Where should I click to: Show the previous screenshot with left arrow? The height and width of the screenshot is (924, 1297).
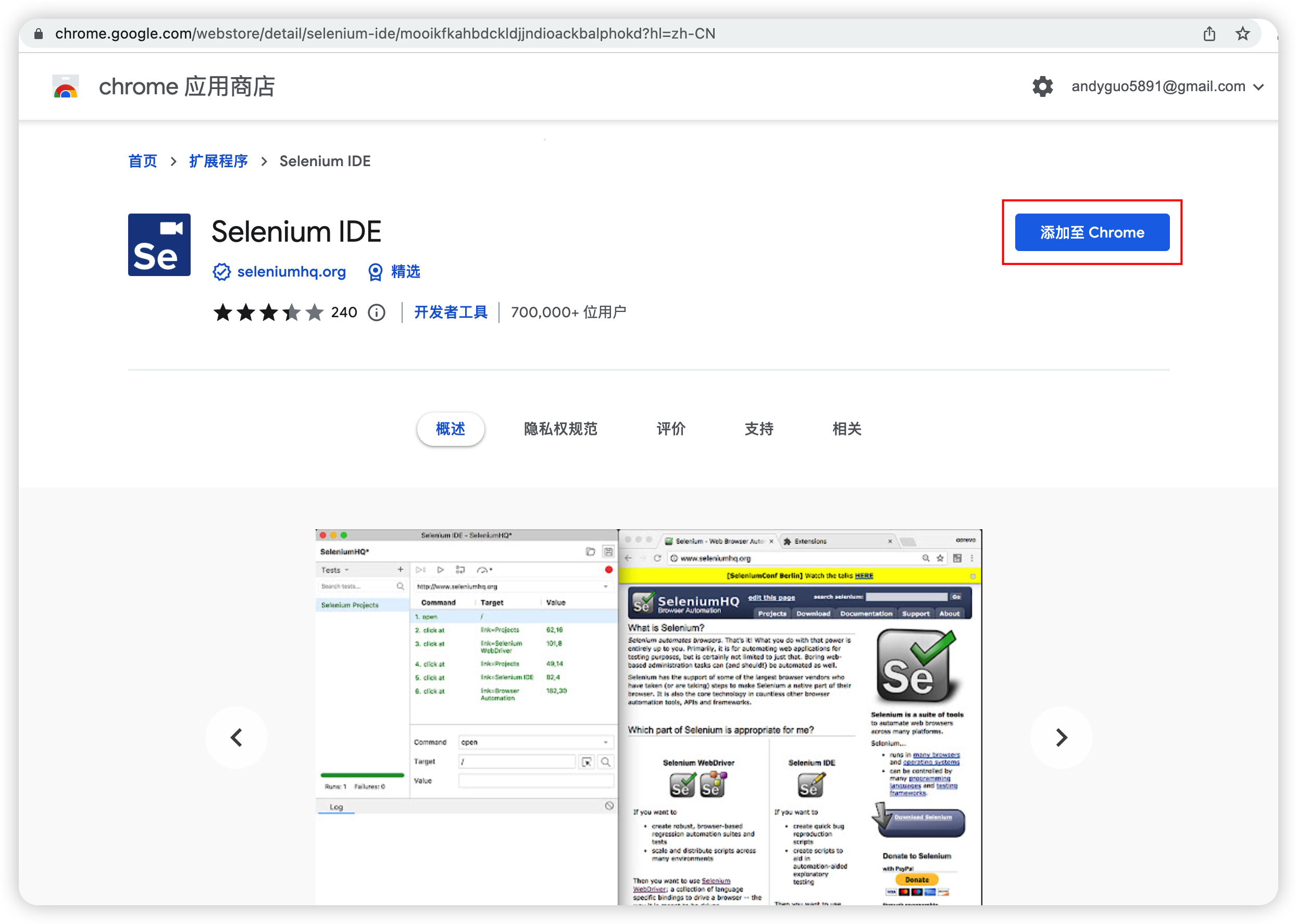[x=236, y=738]
